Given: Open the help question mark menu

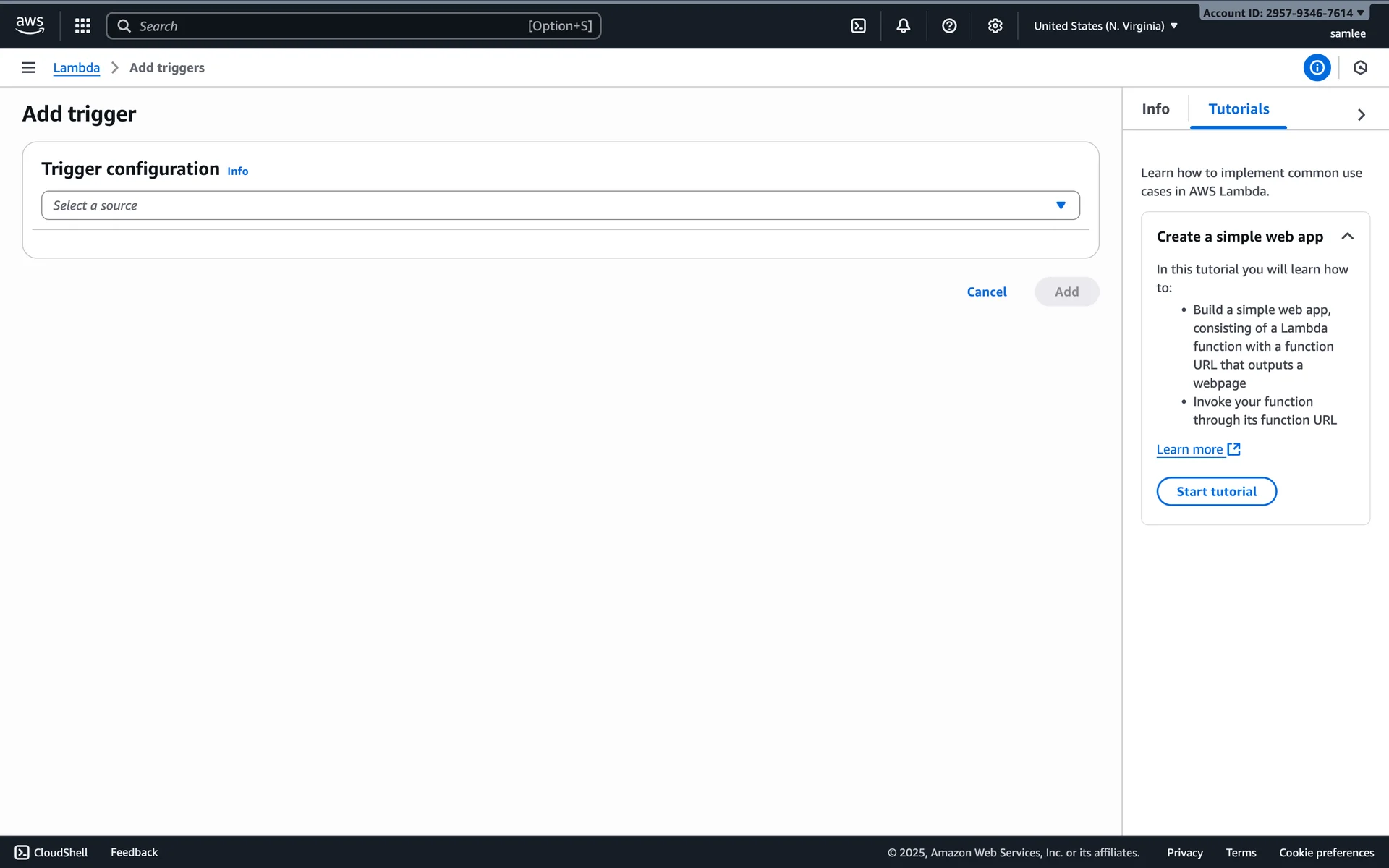Looking at the screenshot, I should (x=949, y=26).
